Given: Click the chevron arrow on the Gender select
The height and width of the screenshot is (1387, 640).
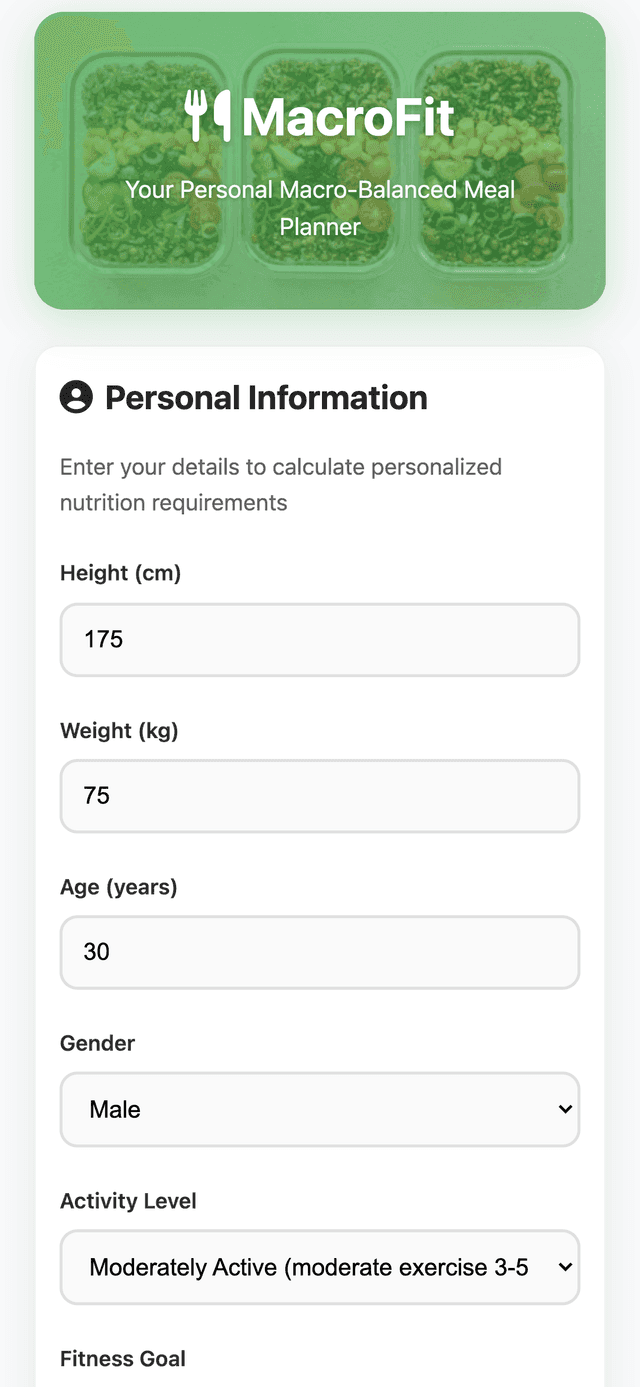Looking at the screenshot, I should coord(565,1109).
